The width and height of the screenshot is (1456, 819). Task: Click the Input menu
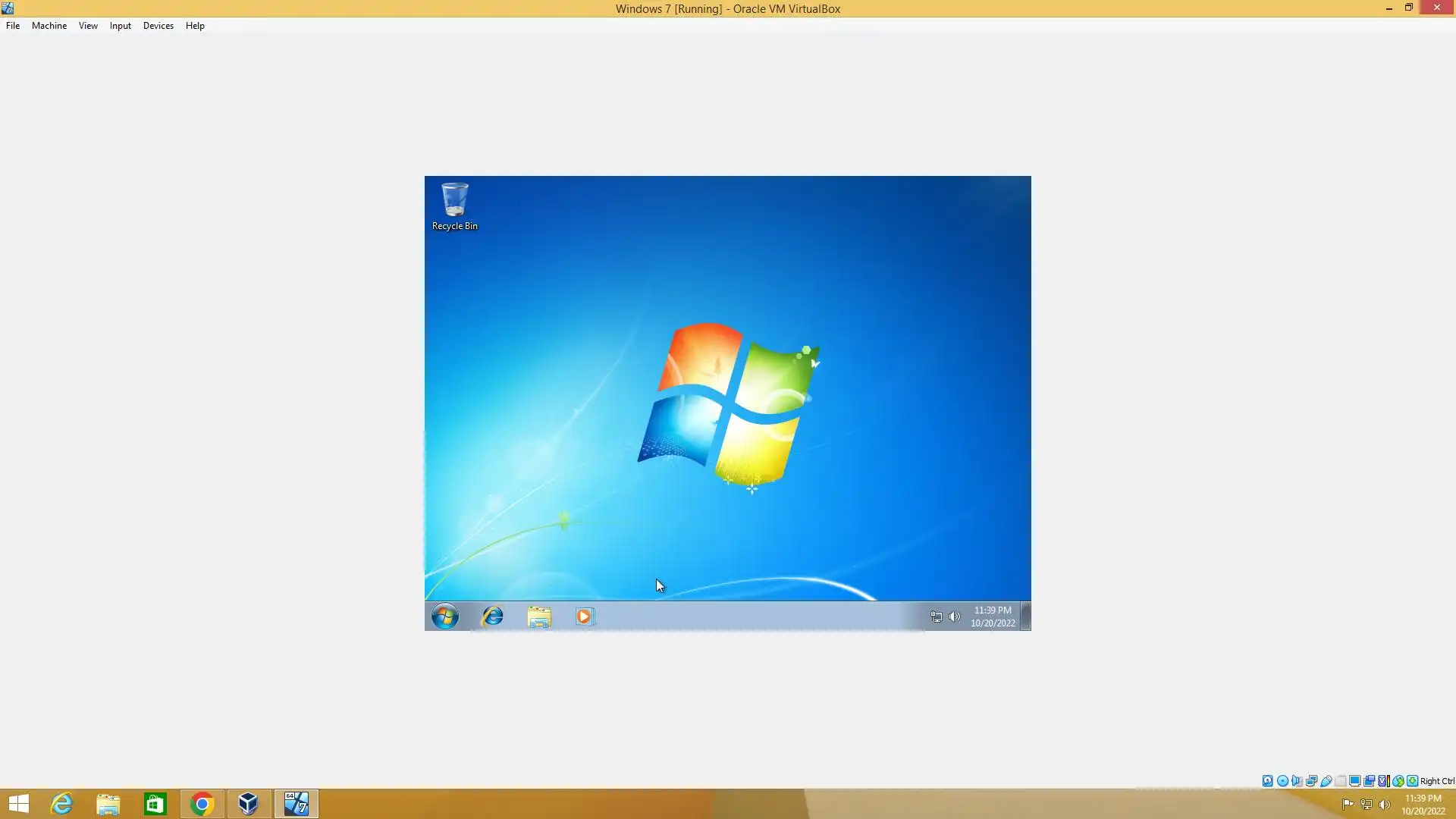120,26
